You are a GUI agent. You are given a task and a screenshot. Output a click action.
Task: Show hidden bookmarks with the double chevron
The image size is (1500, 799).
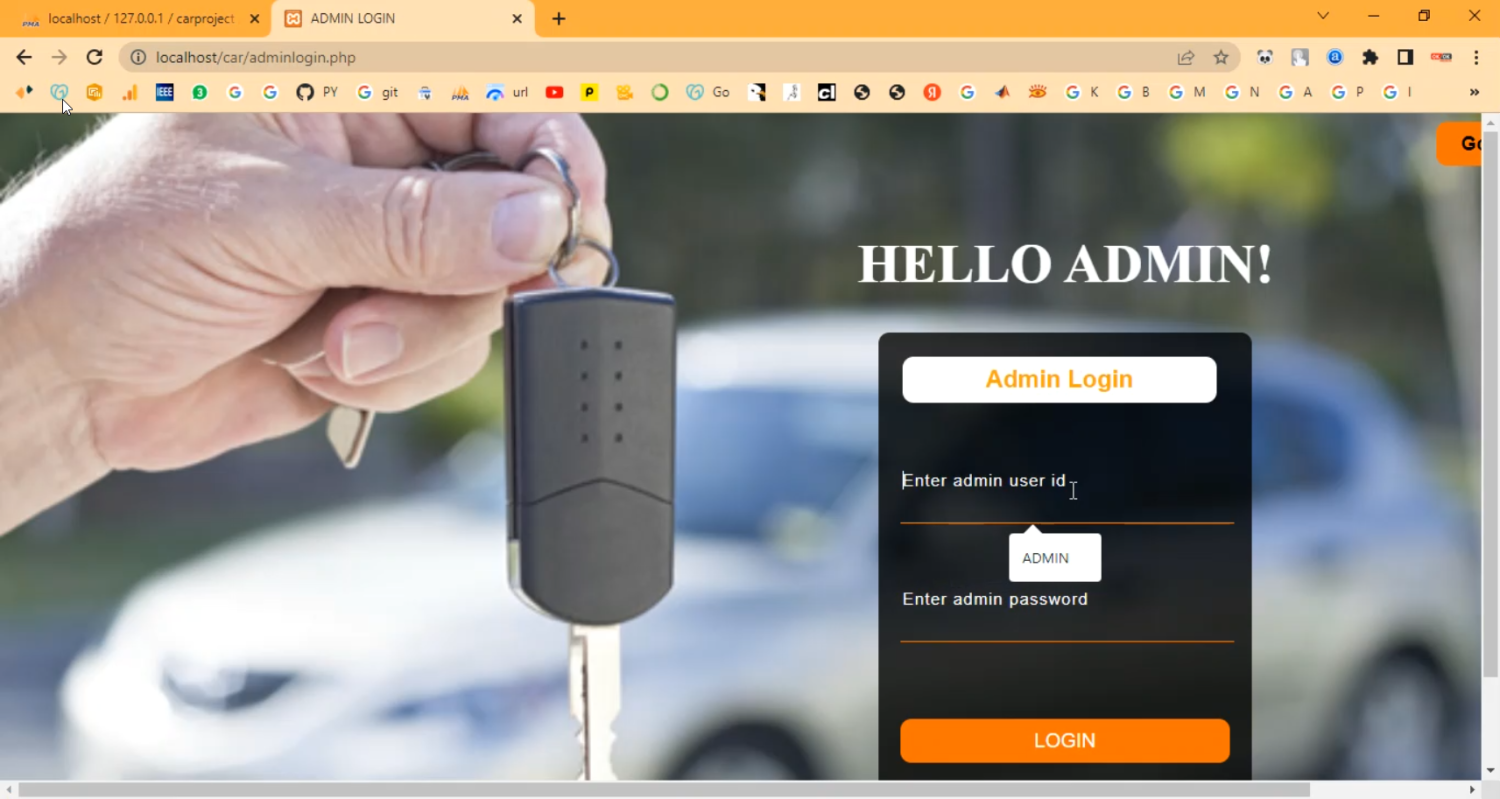pos(1474,92)
